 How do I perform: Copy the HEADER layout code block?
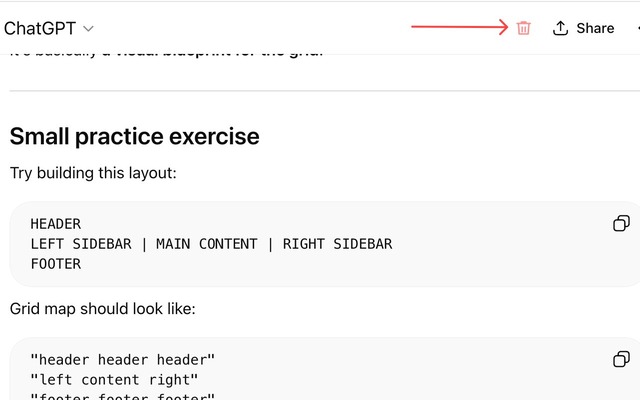[x=621, y=223]
